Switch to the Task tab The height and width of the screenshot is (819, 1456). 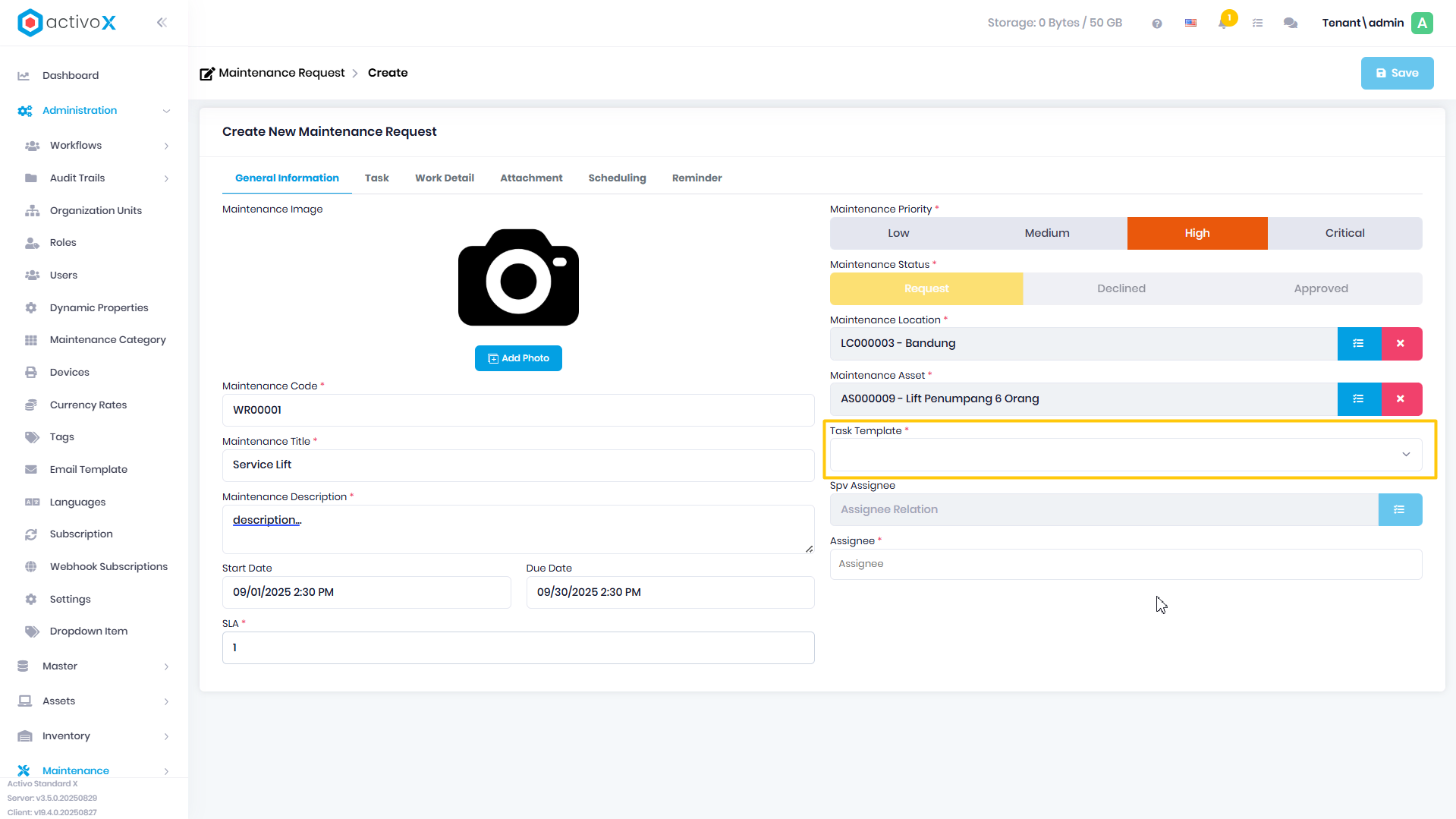coord(376,178)
